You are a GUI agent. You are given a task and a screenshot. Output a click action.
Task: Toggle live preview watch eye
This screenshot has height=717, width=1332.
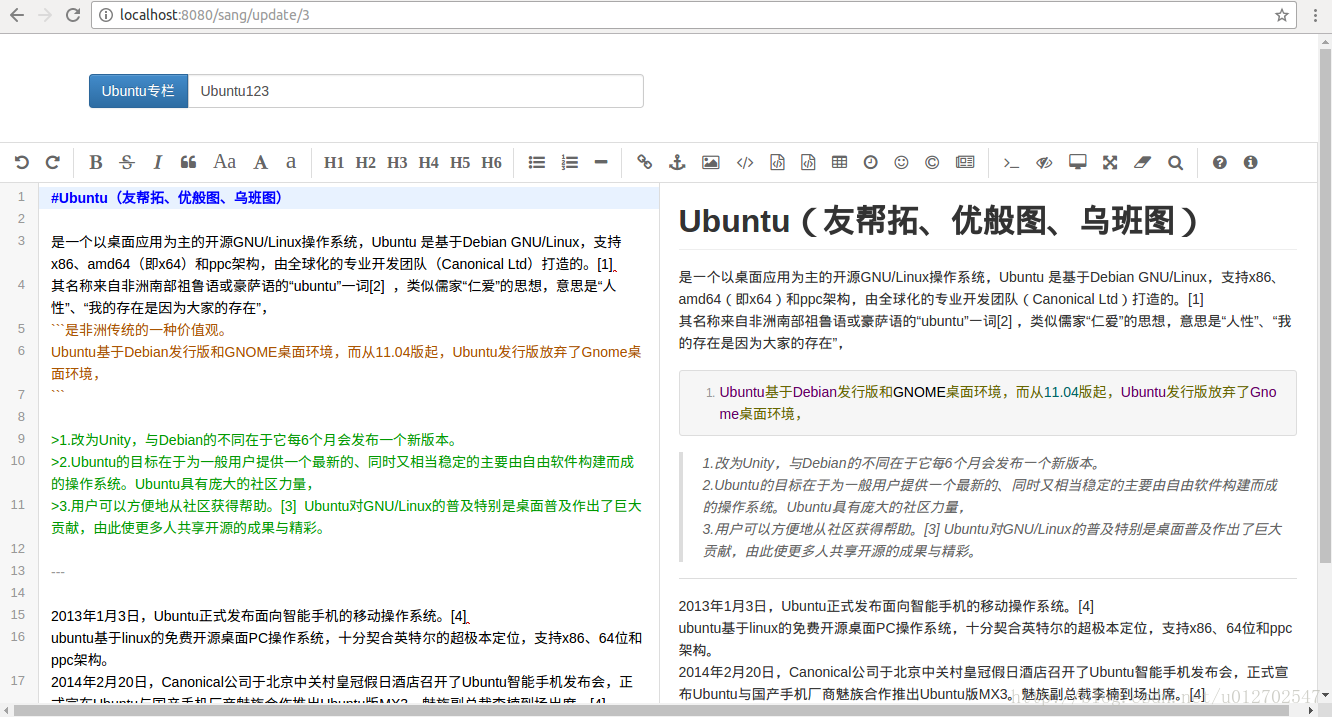click(x=1044, y=162)
